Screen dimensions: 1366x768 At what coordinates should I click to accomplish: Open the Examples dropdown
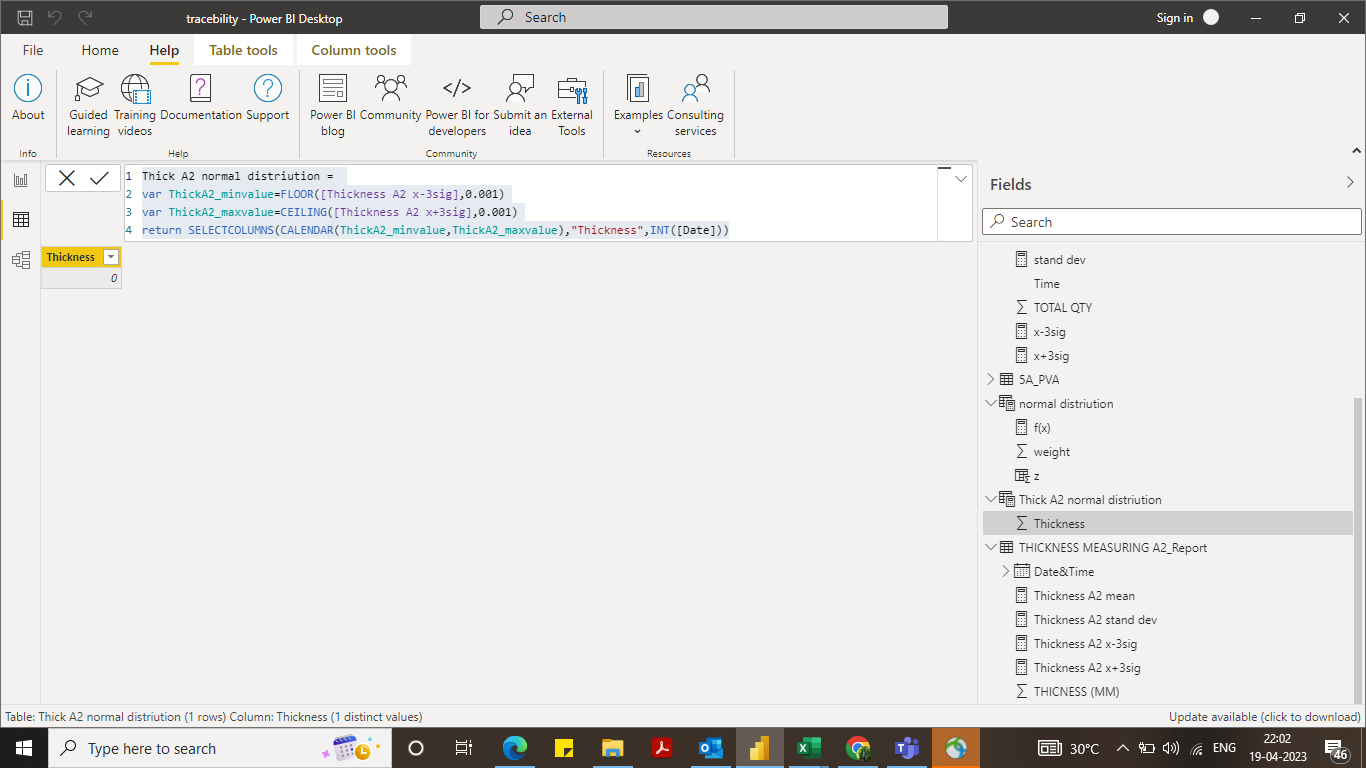click(x=638, y=105)
